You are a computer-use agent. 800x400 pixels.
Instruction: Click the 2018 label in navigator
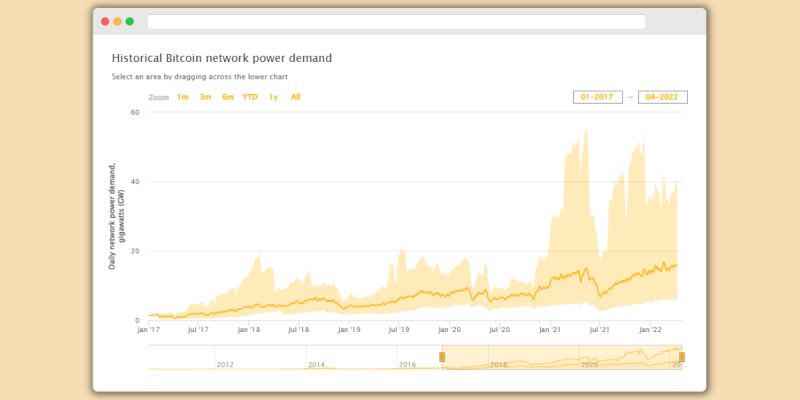tap(498, 365)
